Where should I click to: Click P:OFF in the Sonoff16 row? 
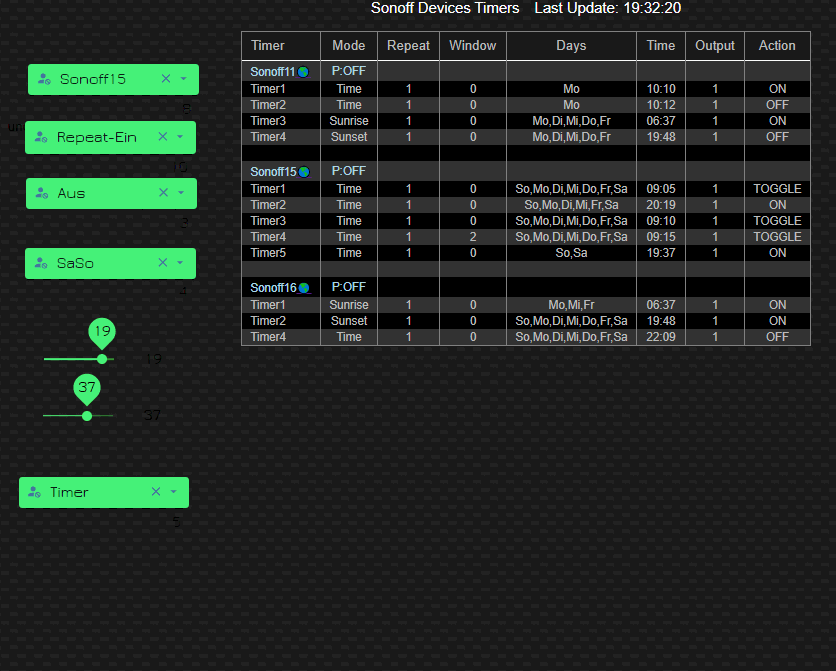pyautogui.click(x=349, y=287)
